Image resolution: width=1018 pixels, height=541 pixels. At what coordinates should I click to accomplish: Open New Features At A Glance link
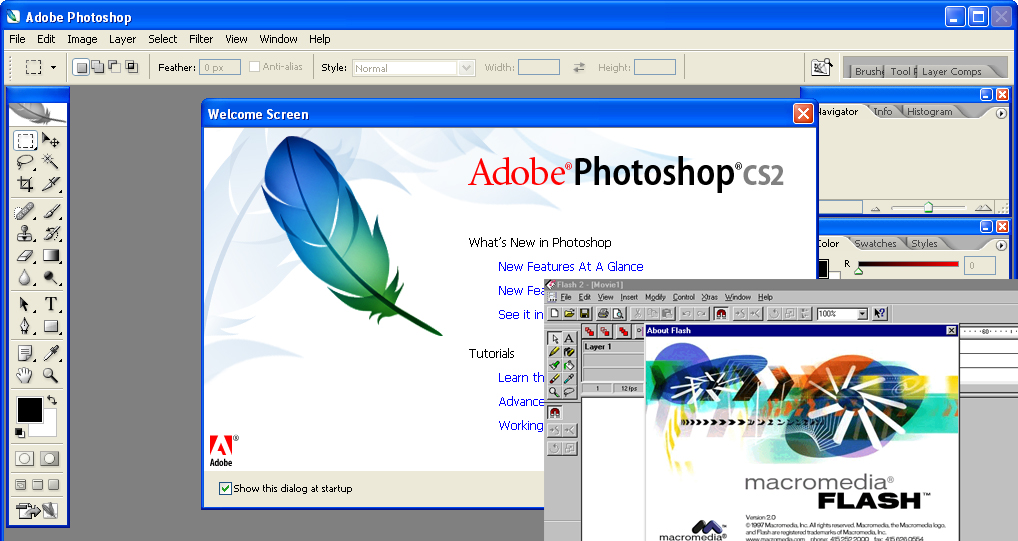[571, 266]
